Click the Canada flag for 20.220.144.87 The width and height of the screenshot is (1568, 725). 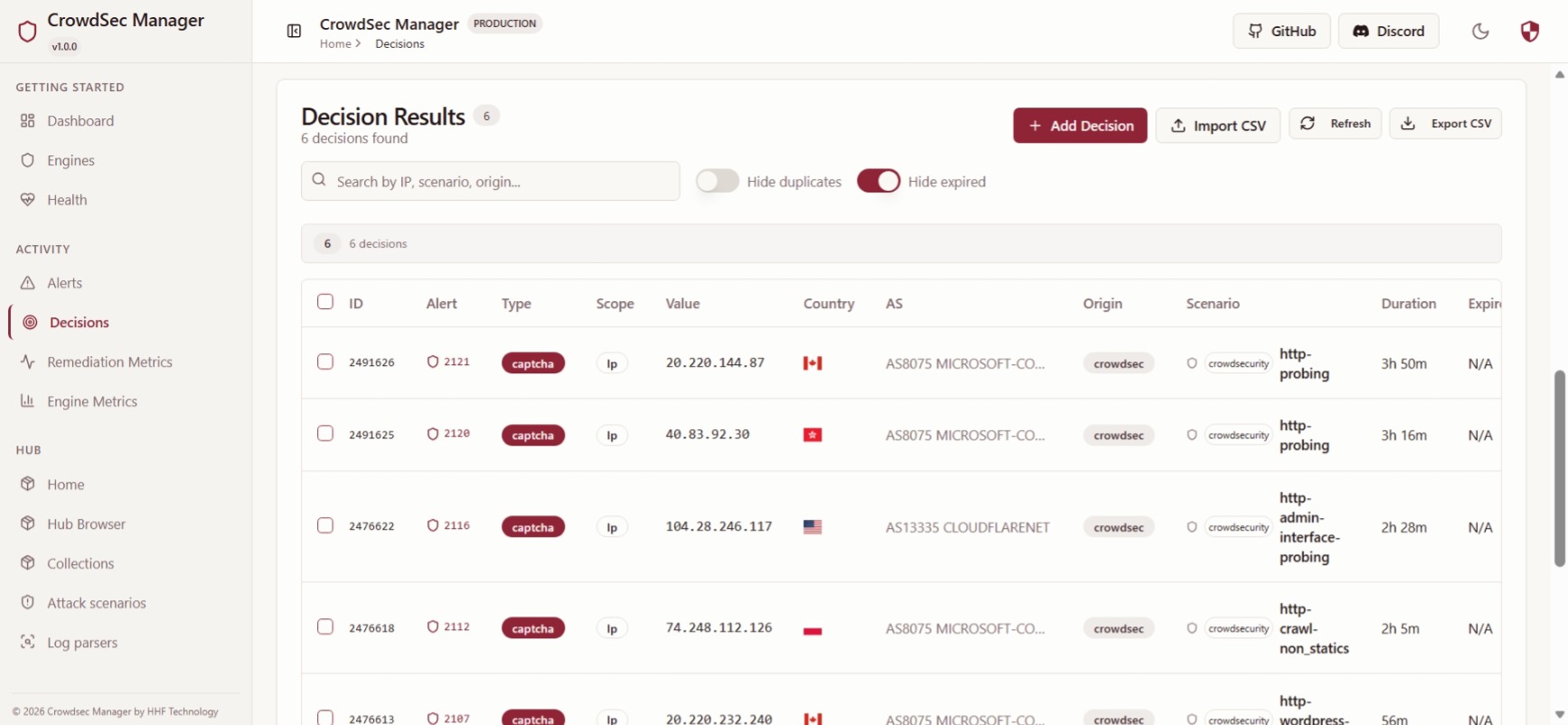pyautogui.click(x=812, y=363)
